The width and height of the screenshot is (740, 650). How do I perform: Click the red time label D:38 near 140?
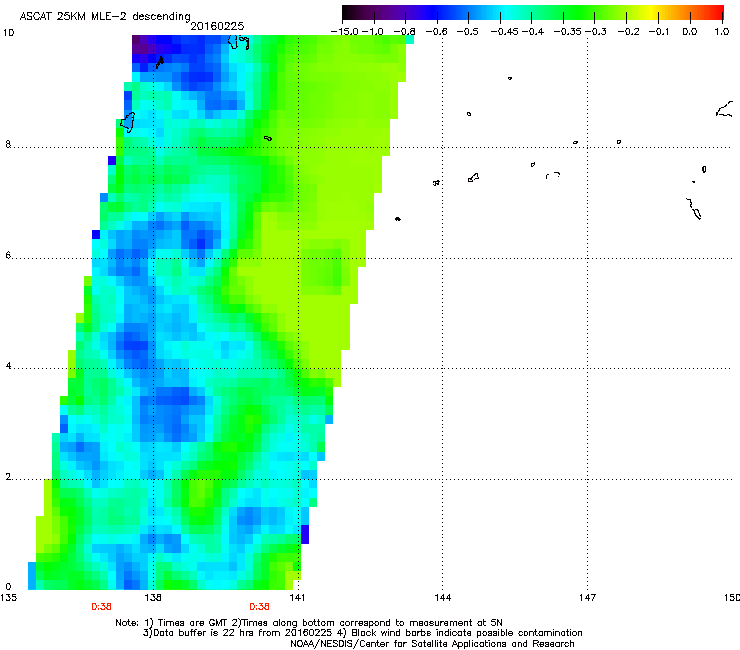pyautogui.click(x=259, y=607)
